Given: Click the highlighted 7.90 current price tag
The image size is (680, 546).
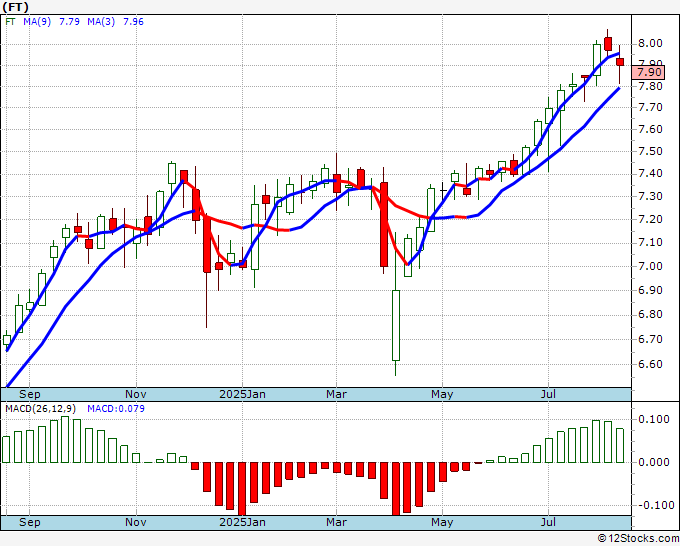Looking at the screenshot, I should pyautogui.click(x=648, y=72).
